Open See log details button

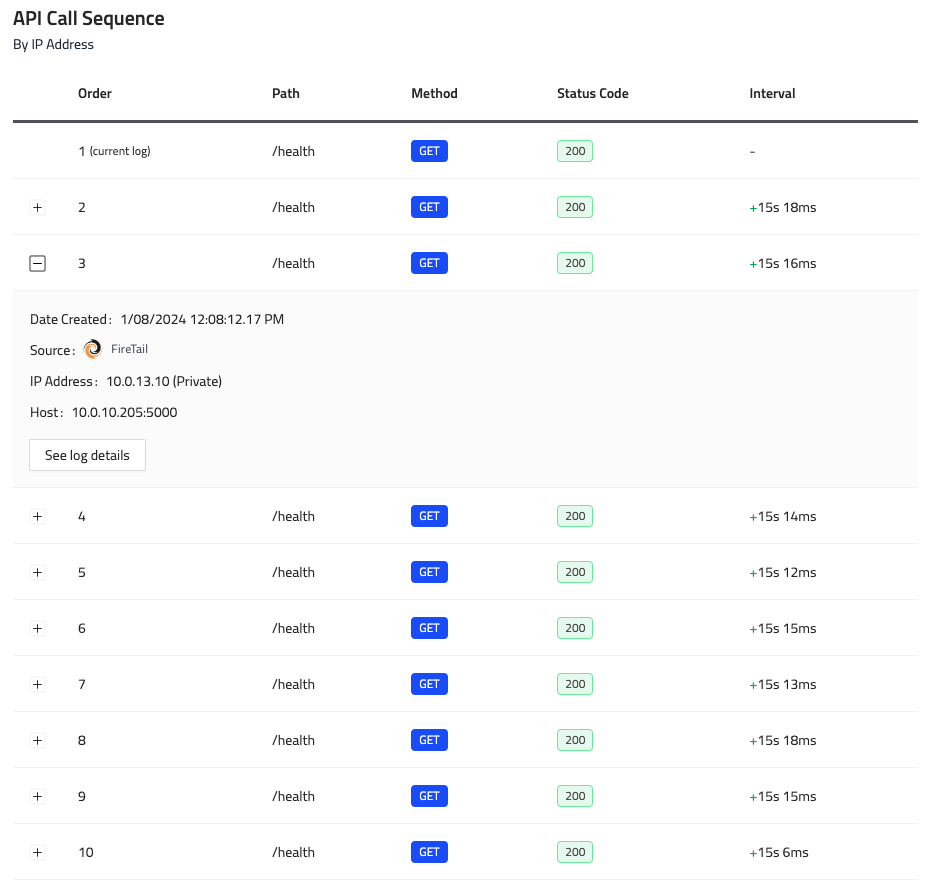tap(87, 455)
